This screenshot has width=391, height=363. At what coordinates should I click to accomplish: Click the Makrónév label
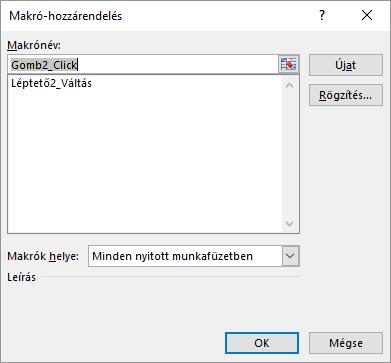pyautogui.click(x=34, y=45)
